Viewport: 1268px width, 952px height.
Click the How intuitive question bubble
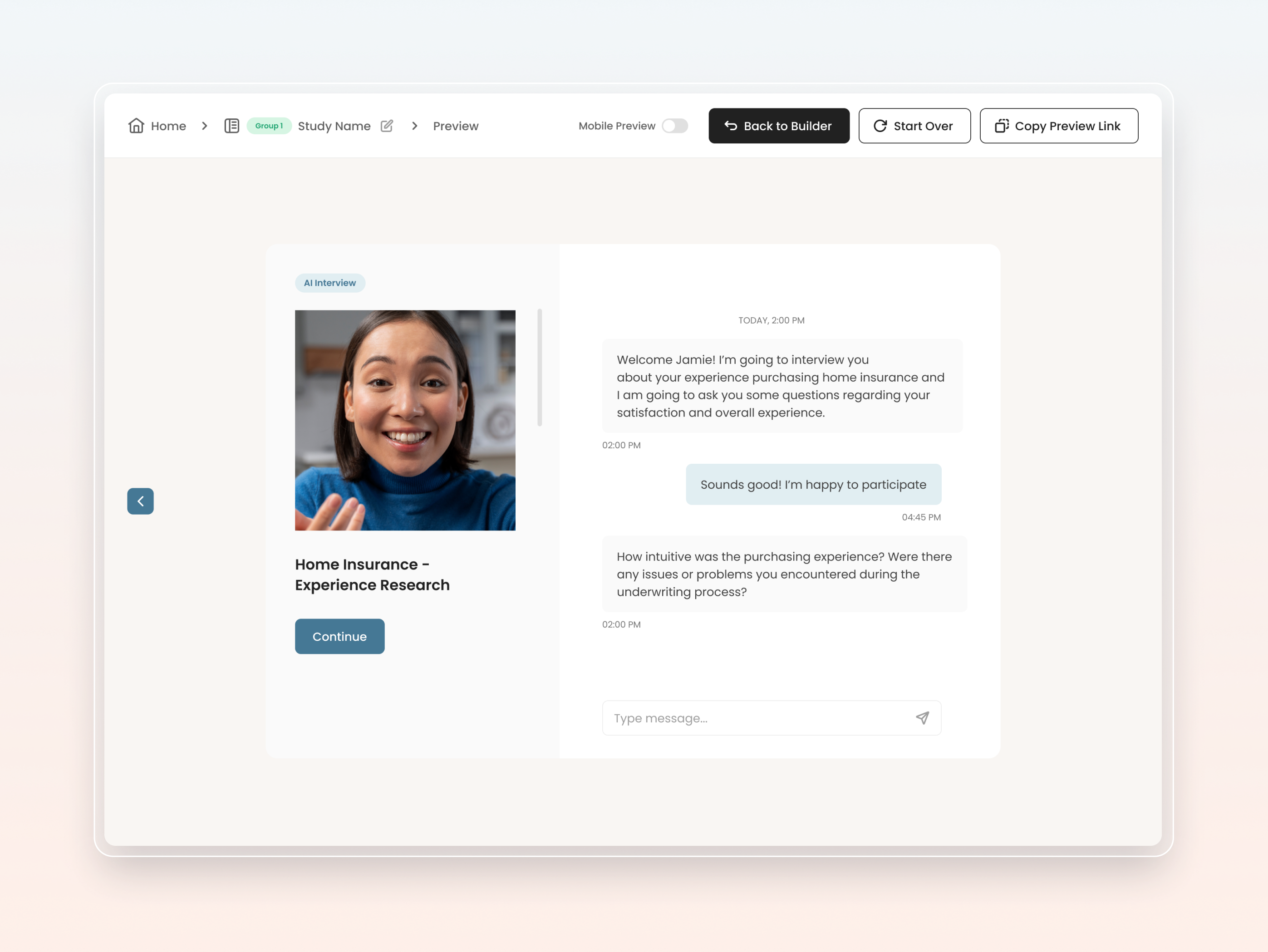coord(785,574)
